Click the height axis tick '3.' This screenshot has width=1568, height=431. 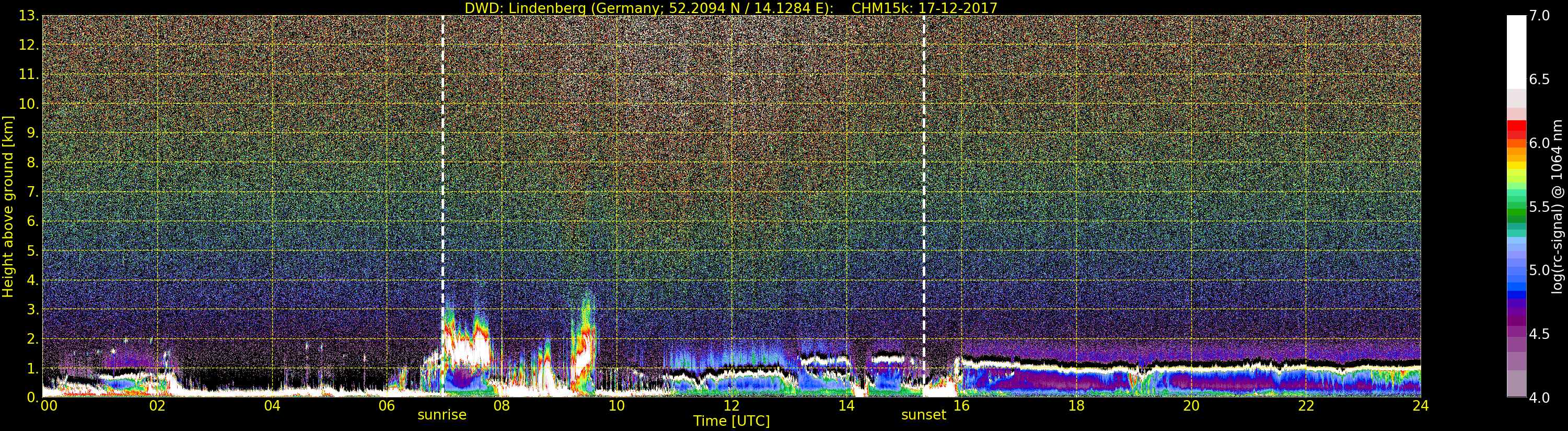32,309
